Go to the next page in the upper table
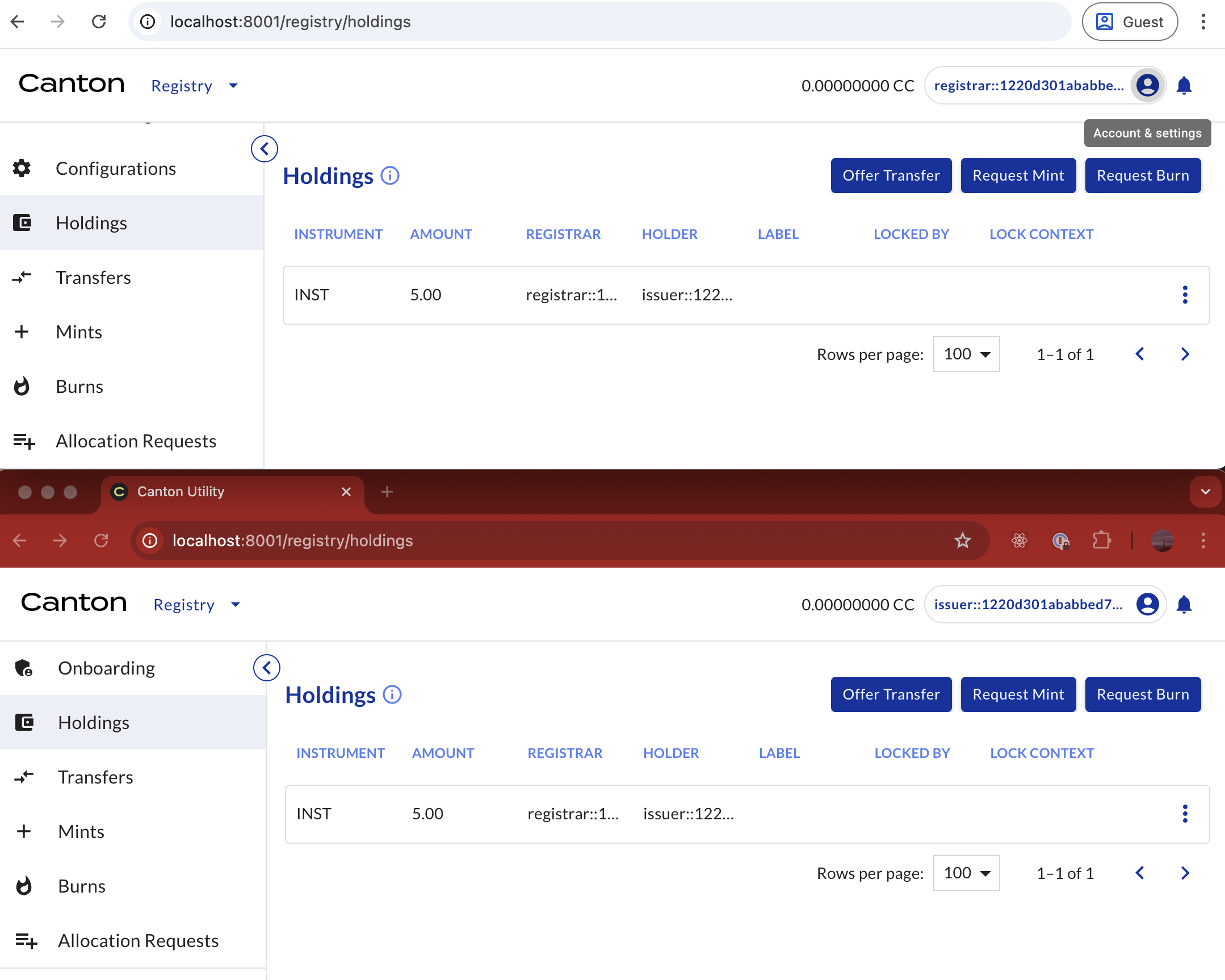This screenshot has height=980, width=1225. point(1185,354)
